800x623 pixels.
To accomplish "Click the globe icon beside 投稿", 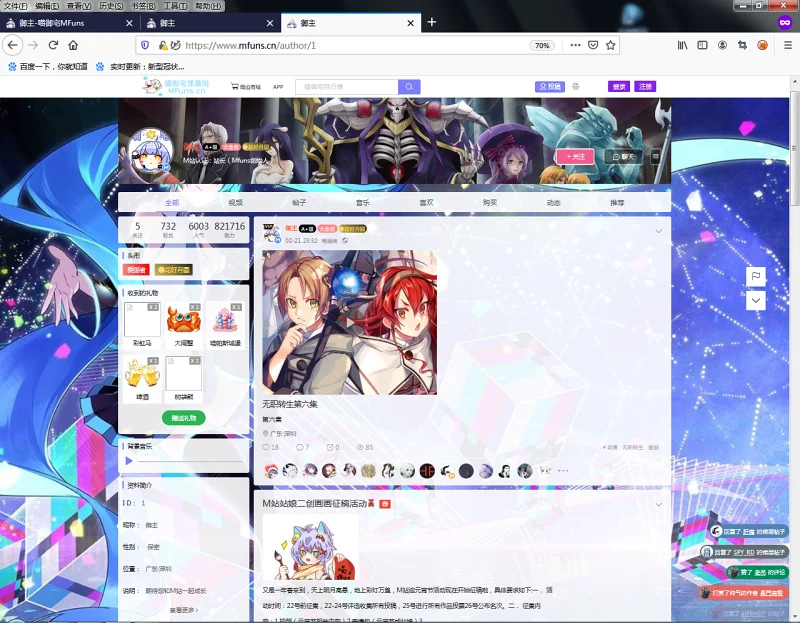I will pos(576,86).
